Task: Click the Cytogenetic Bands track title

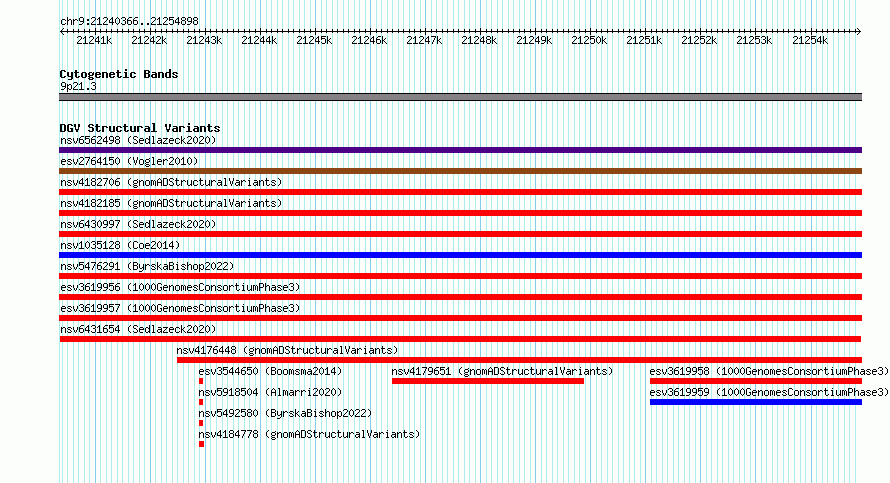Action: pyautogui.click(x=119, y=74)
